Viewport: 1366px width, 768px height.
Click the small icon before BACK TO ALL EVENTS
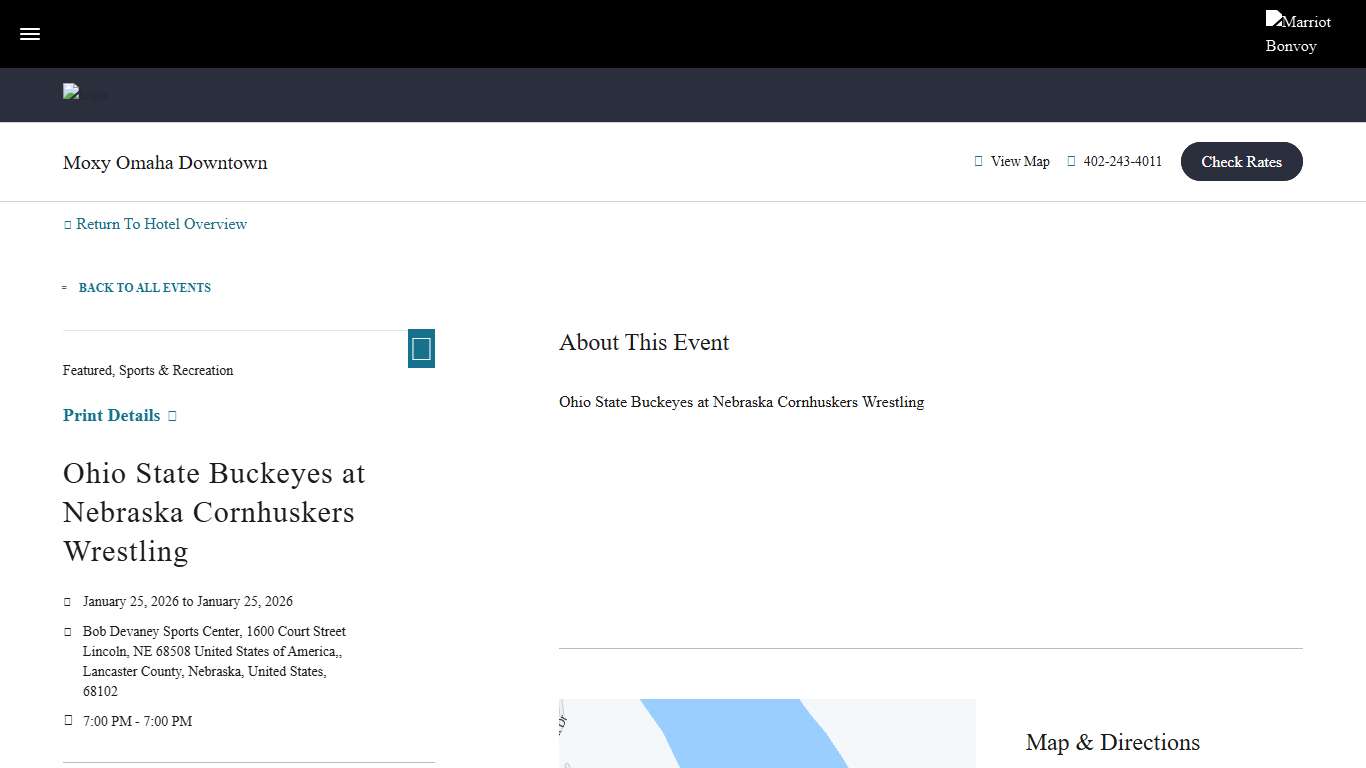pos(65,288)
